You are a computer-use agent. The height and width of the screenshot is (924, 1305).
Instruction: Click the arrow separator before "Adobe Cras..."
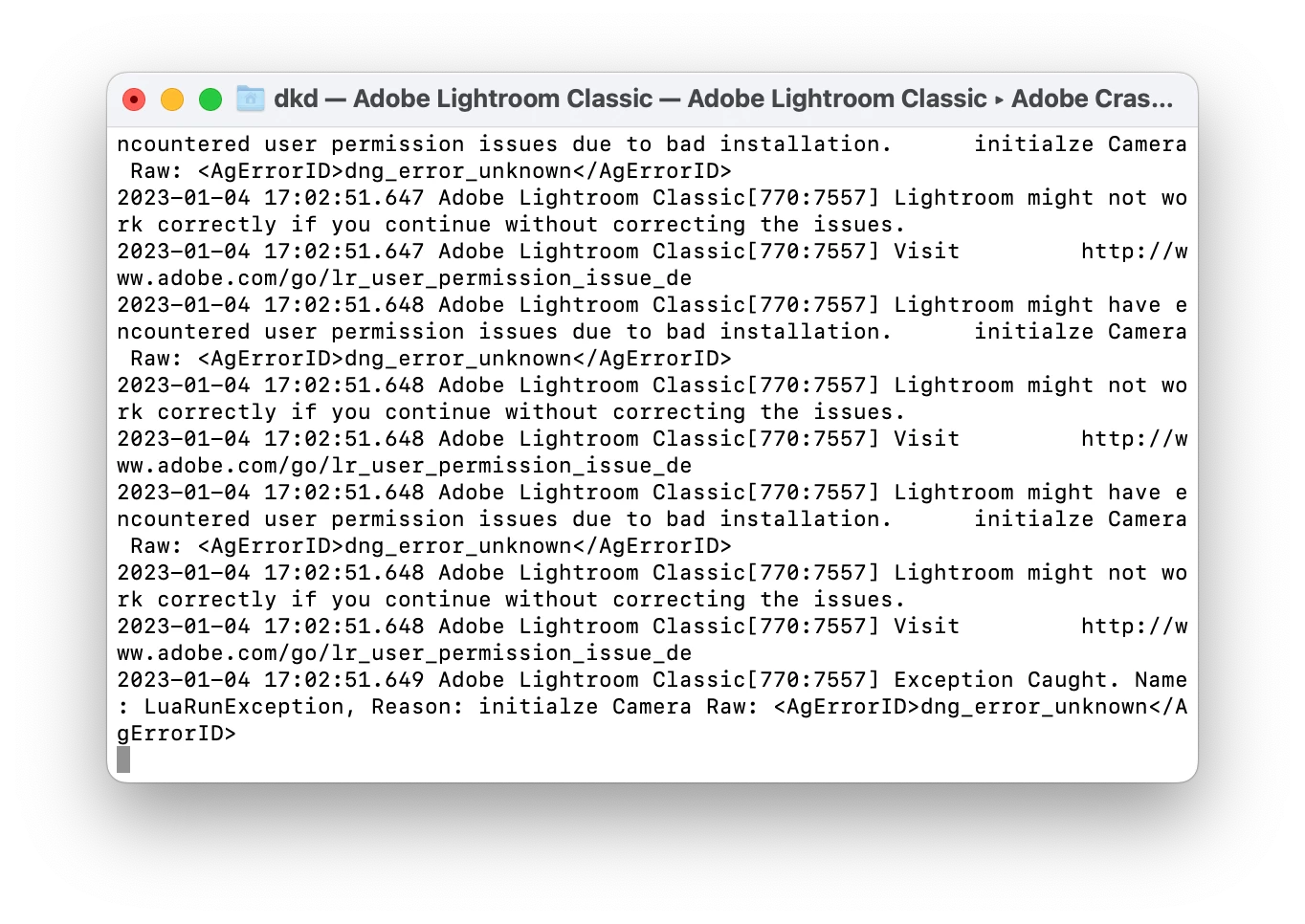(999, 99)
